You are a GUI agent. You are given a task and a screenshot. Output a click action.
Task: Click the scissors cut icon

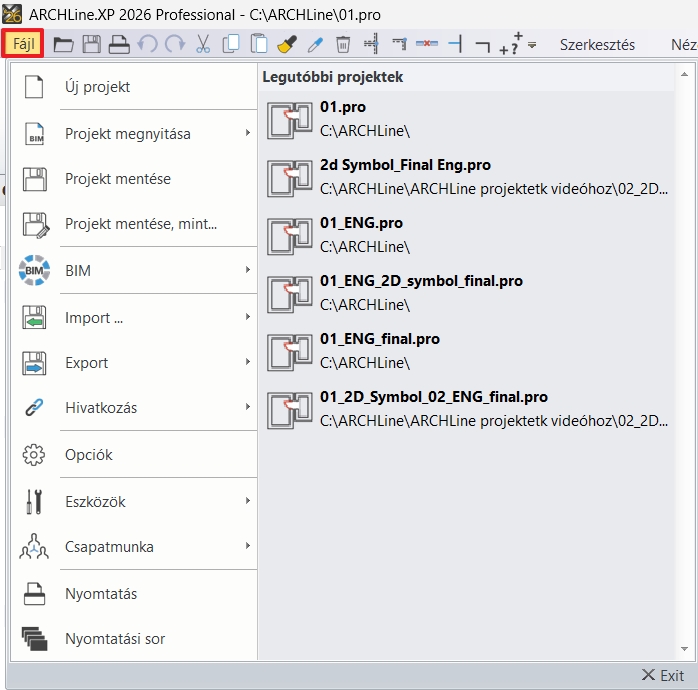point(203,45)
